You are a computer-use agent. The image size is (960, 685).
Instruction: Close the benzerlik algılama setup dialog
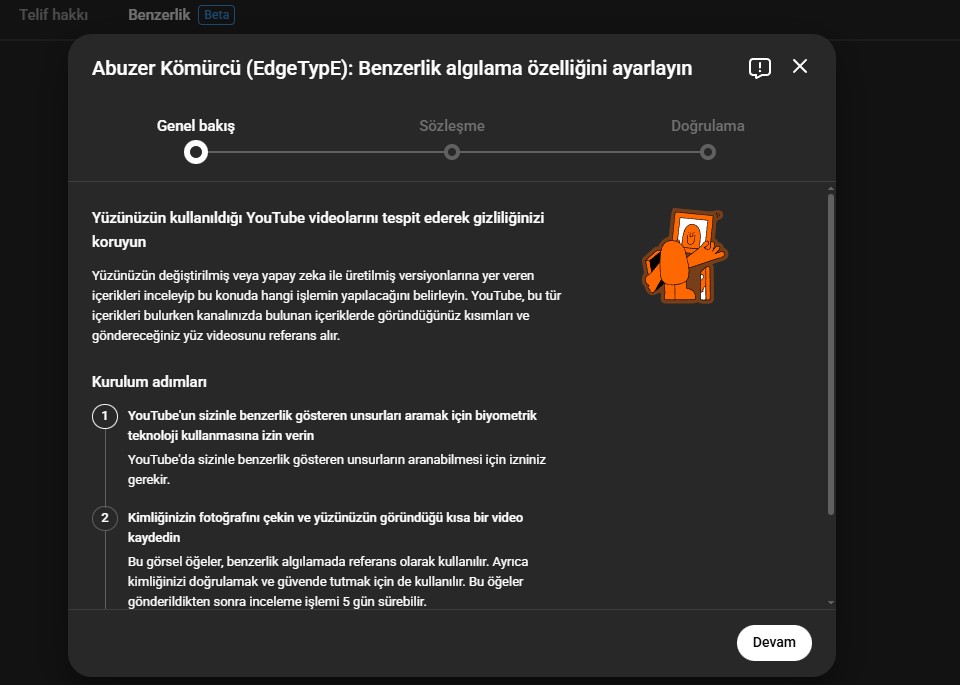799,67
